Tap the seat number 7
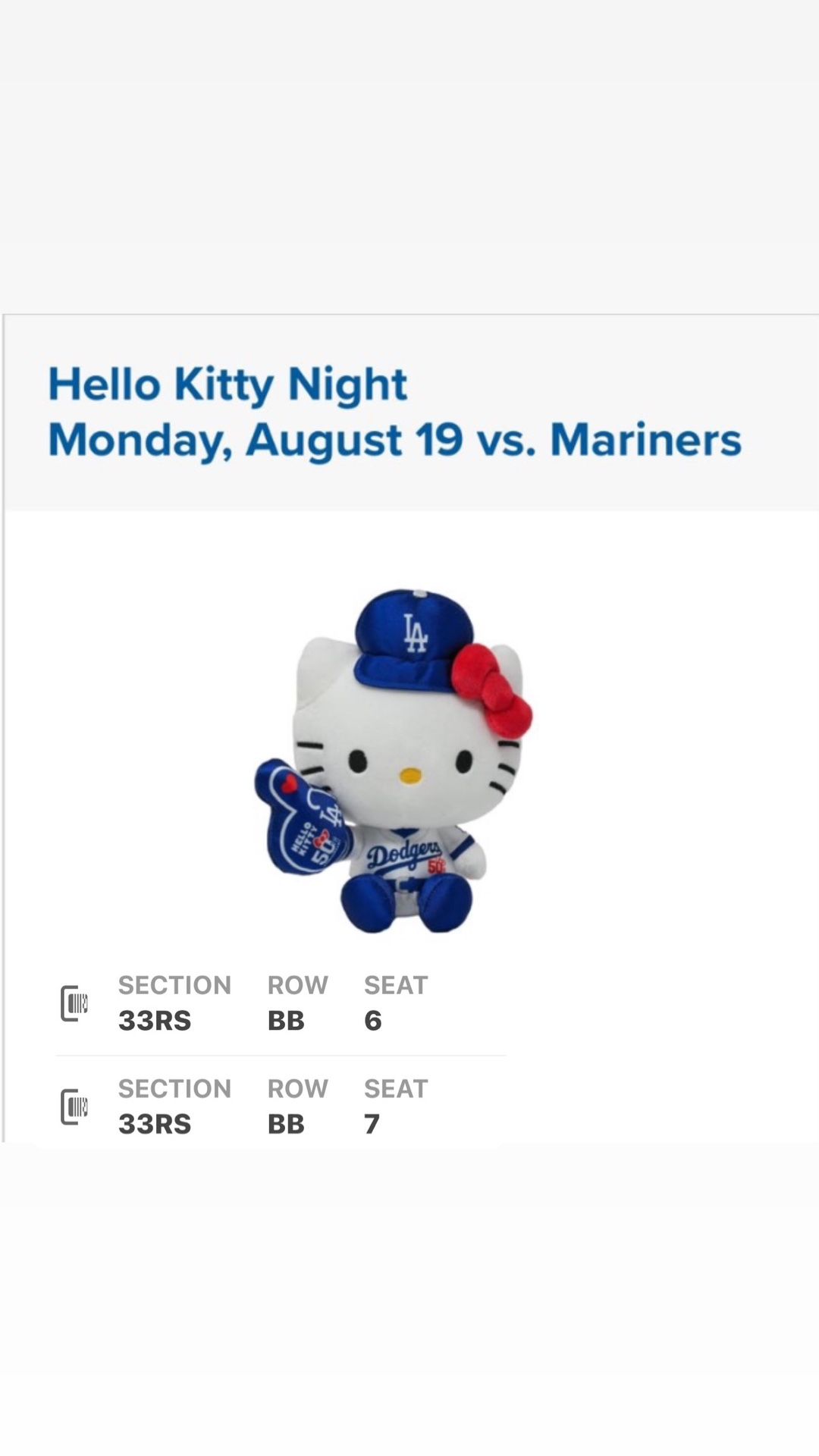 (x=372, y=1124)
